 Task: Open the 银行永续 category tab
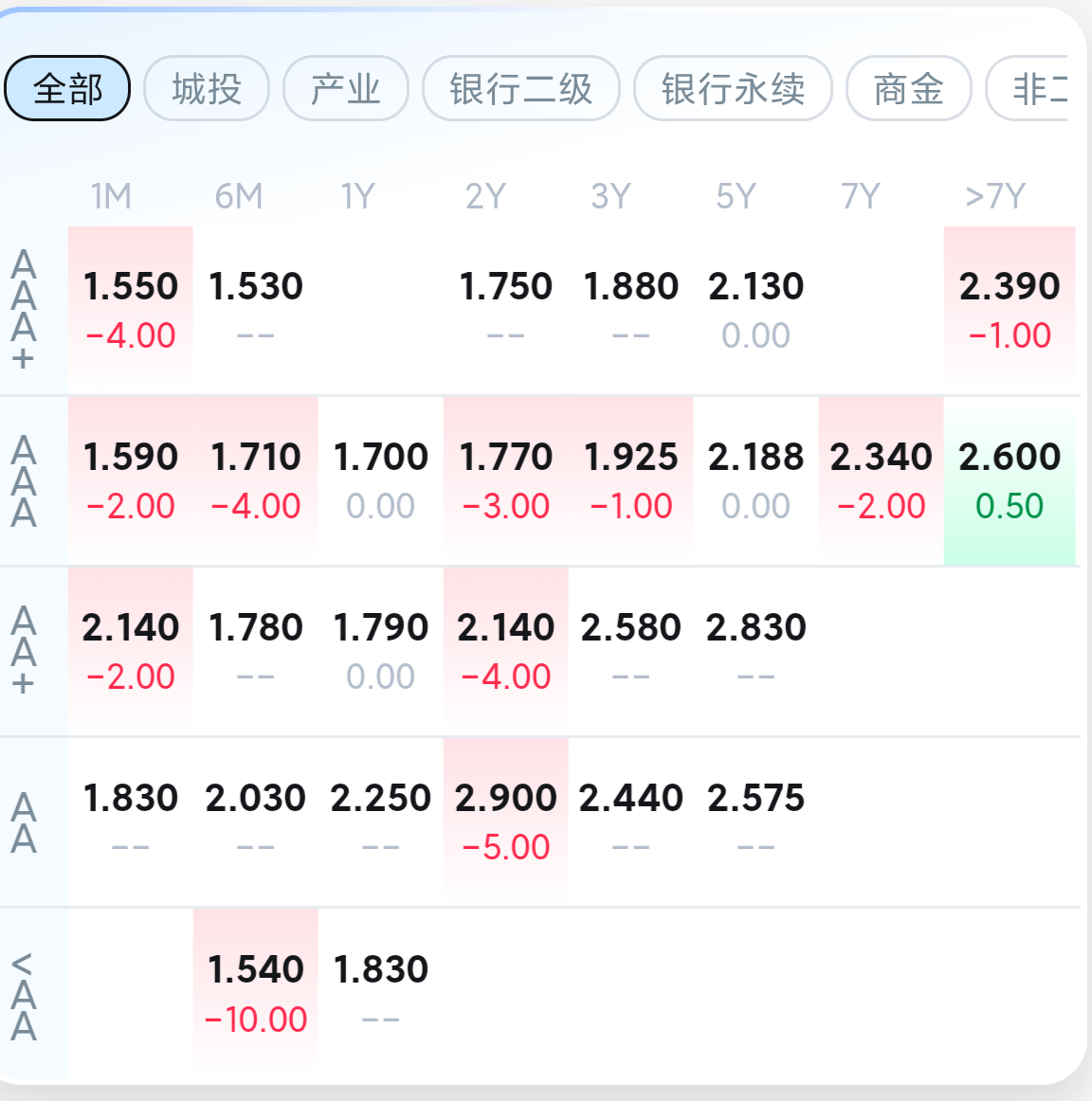click(733, 89)
